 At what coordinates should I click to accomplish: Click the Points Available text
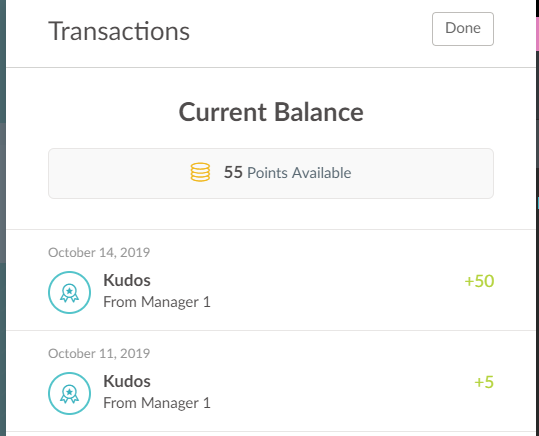[299, 173]
